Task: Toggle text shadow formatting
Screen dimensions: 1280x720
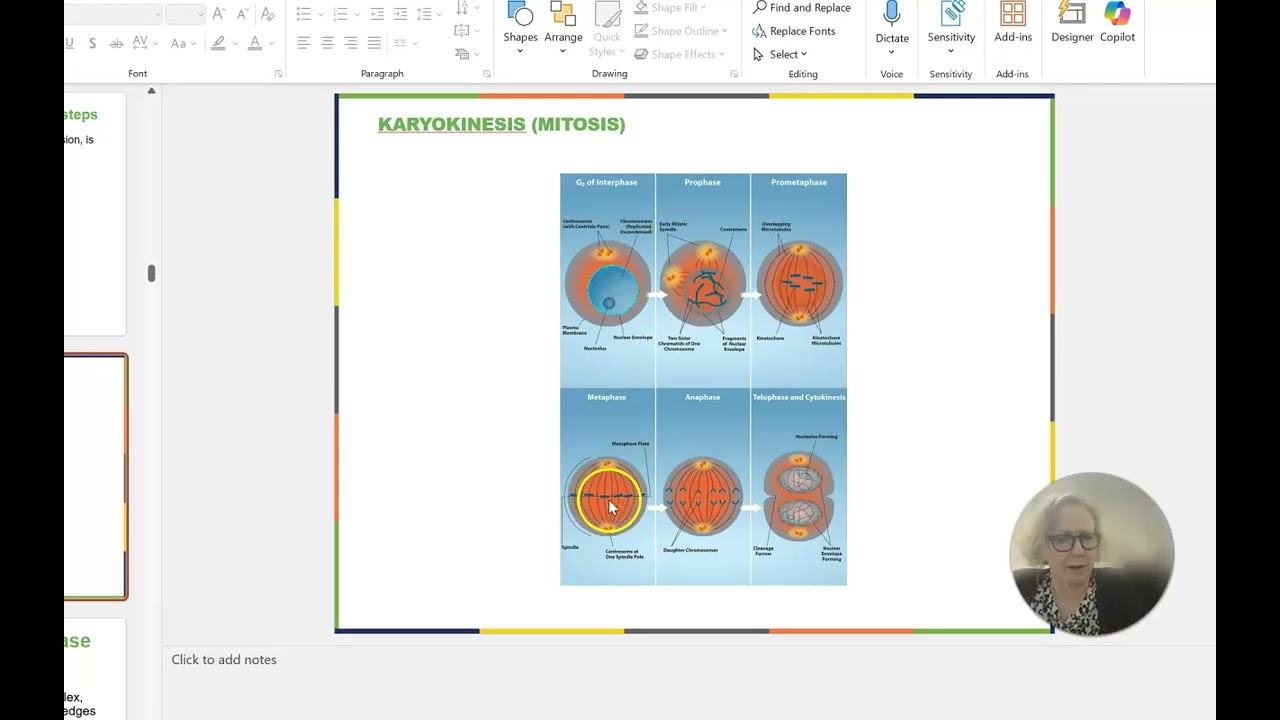Action: click(x=92, y=43)
